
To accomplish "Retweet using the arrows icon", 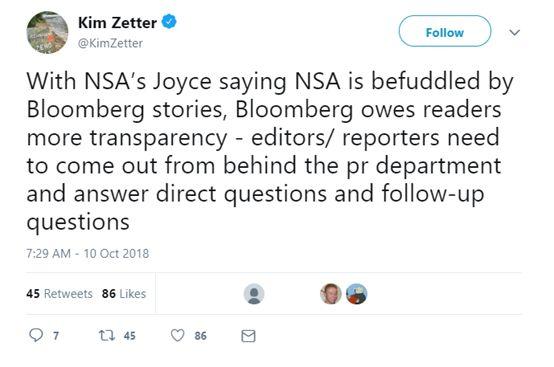I will (x=106, y=335).
